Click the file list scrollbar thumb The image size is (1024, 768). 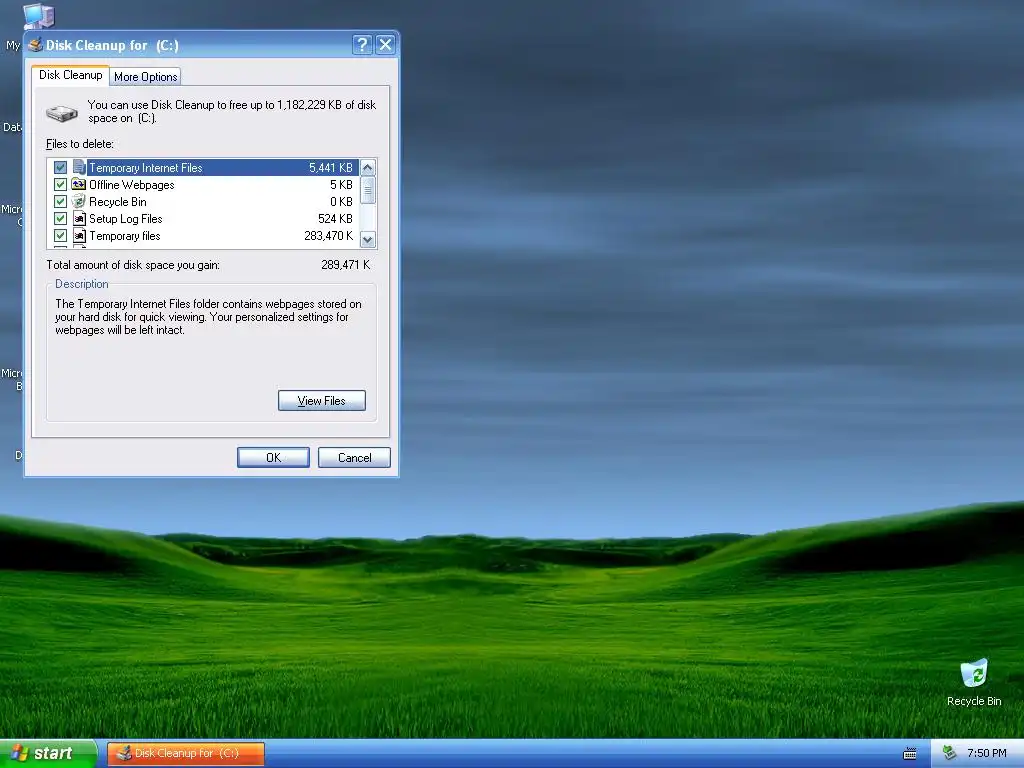(368, 189)
